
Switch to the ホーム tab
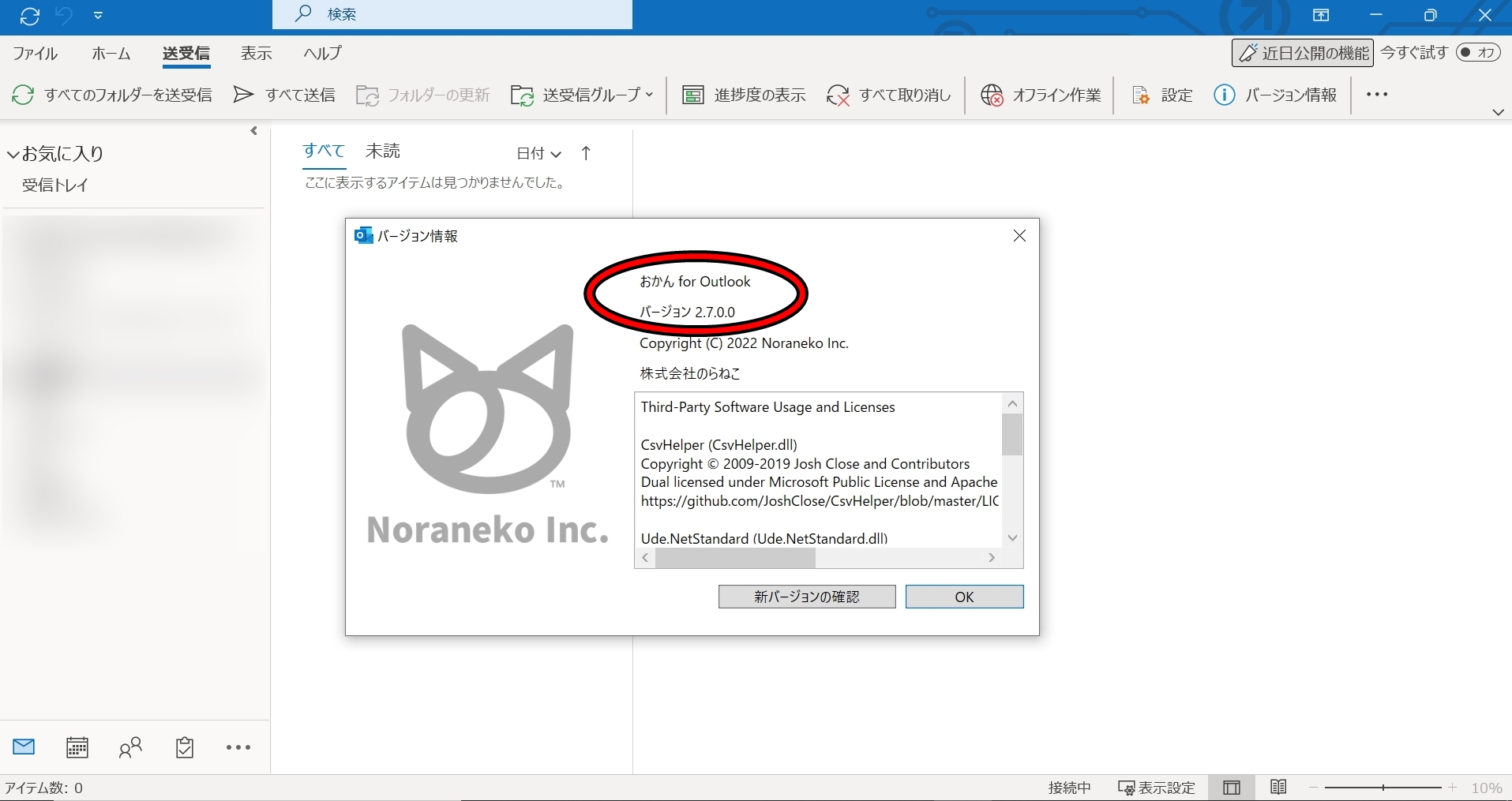[111, 53]
